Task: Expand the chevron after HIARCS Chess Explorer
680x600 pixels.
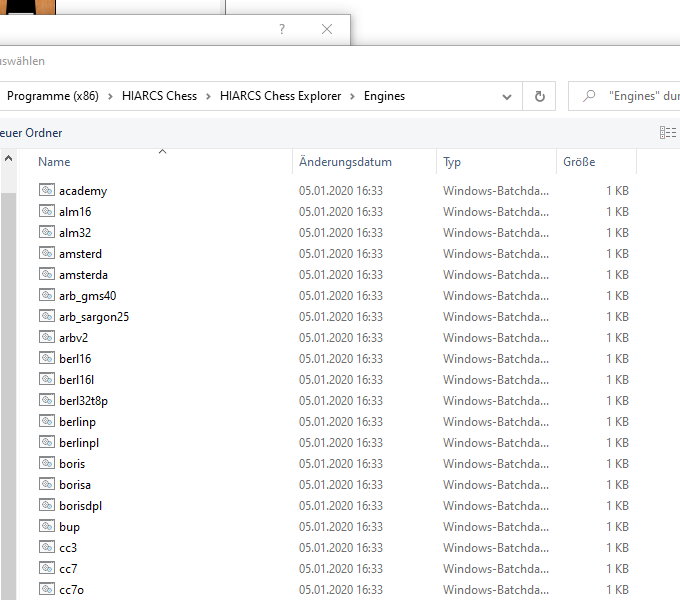Action: coord(352,96)
